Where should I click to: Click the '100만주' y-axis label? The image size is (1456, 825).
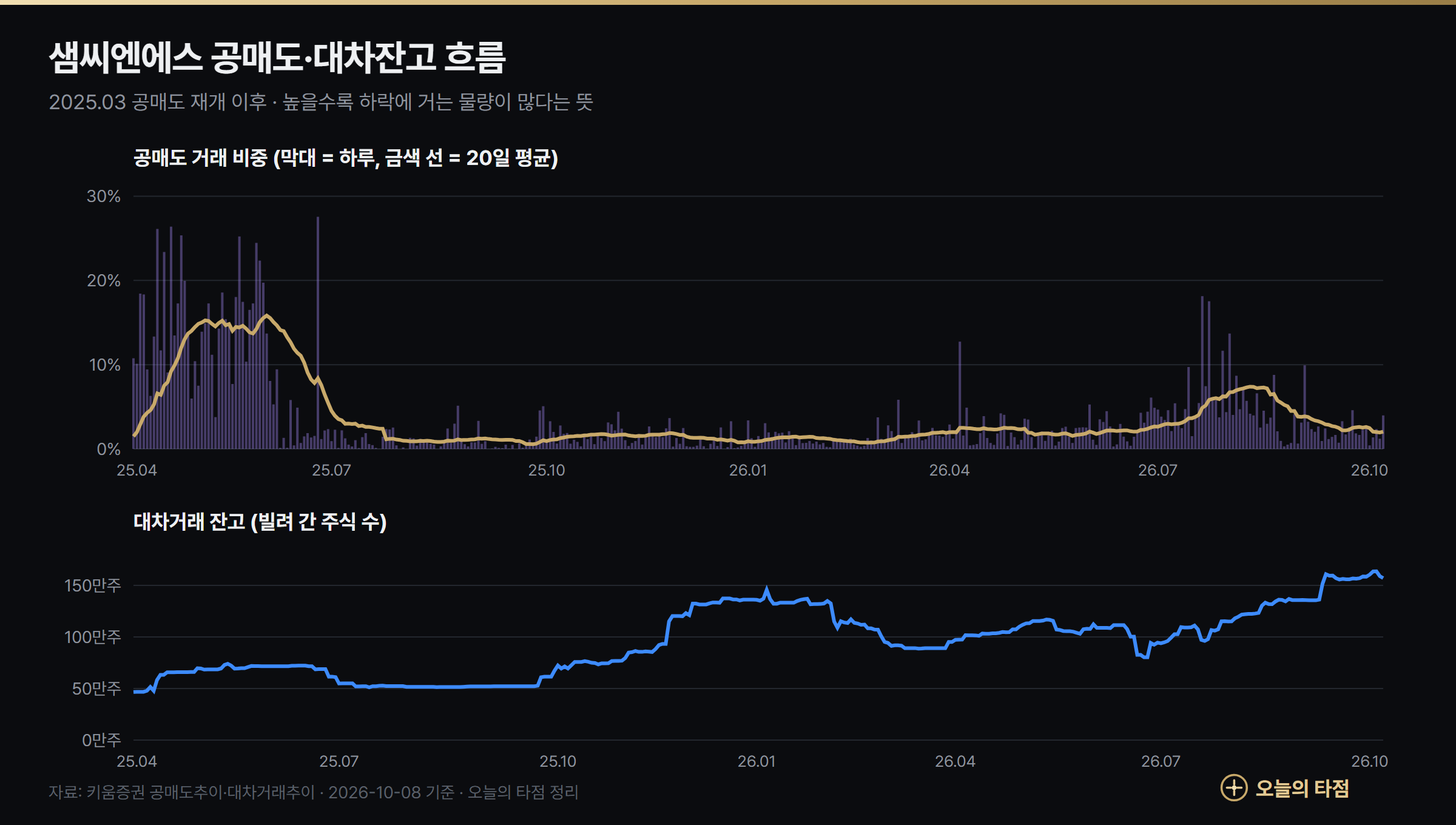[x=93, y=637]
